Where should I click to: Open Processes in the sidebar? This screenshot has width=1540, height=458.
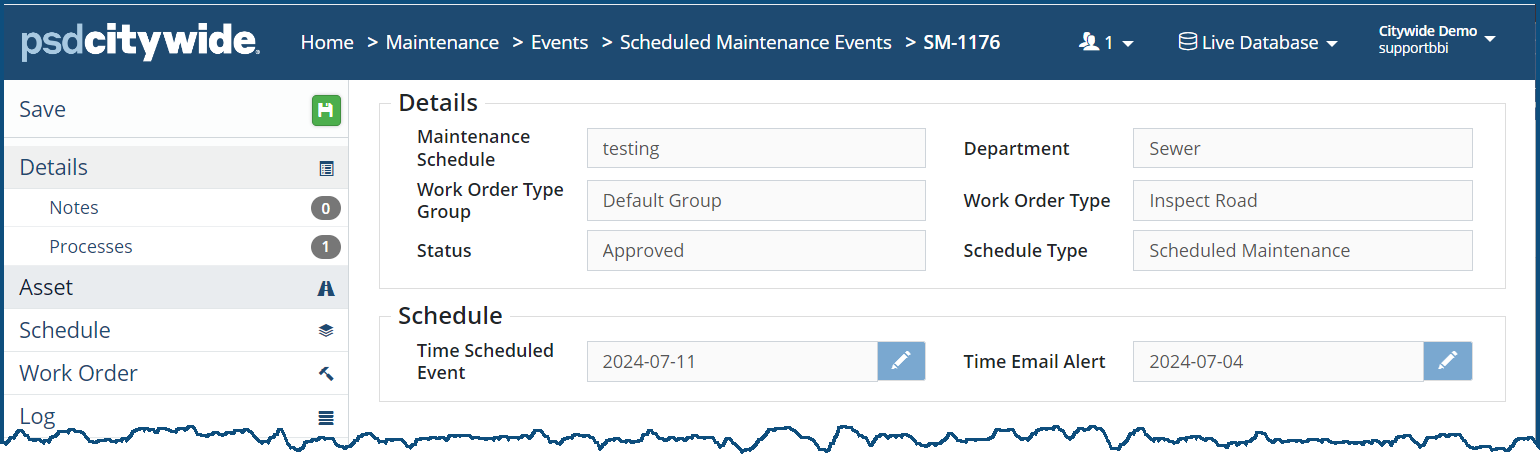point(91,246)
